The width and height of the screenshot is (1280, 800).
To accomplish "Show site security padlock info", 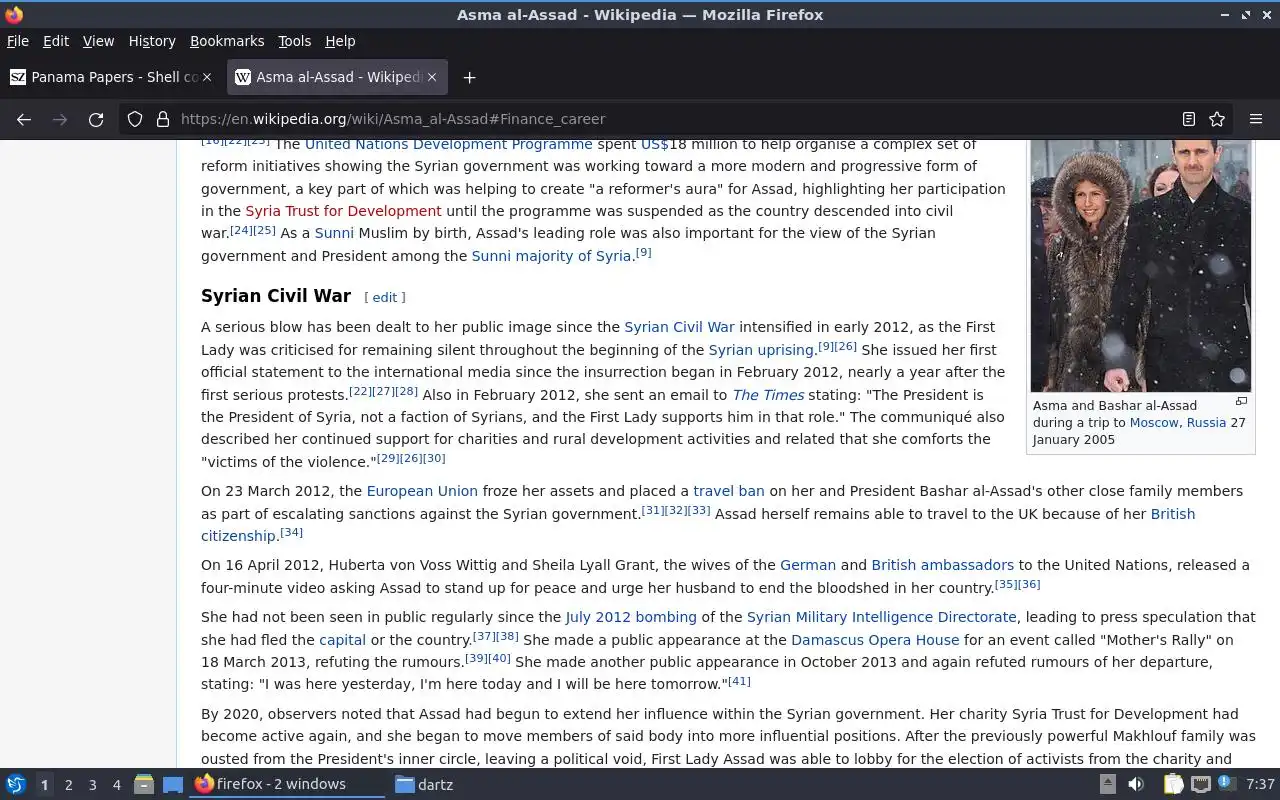I will click(x=163, y=119).
